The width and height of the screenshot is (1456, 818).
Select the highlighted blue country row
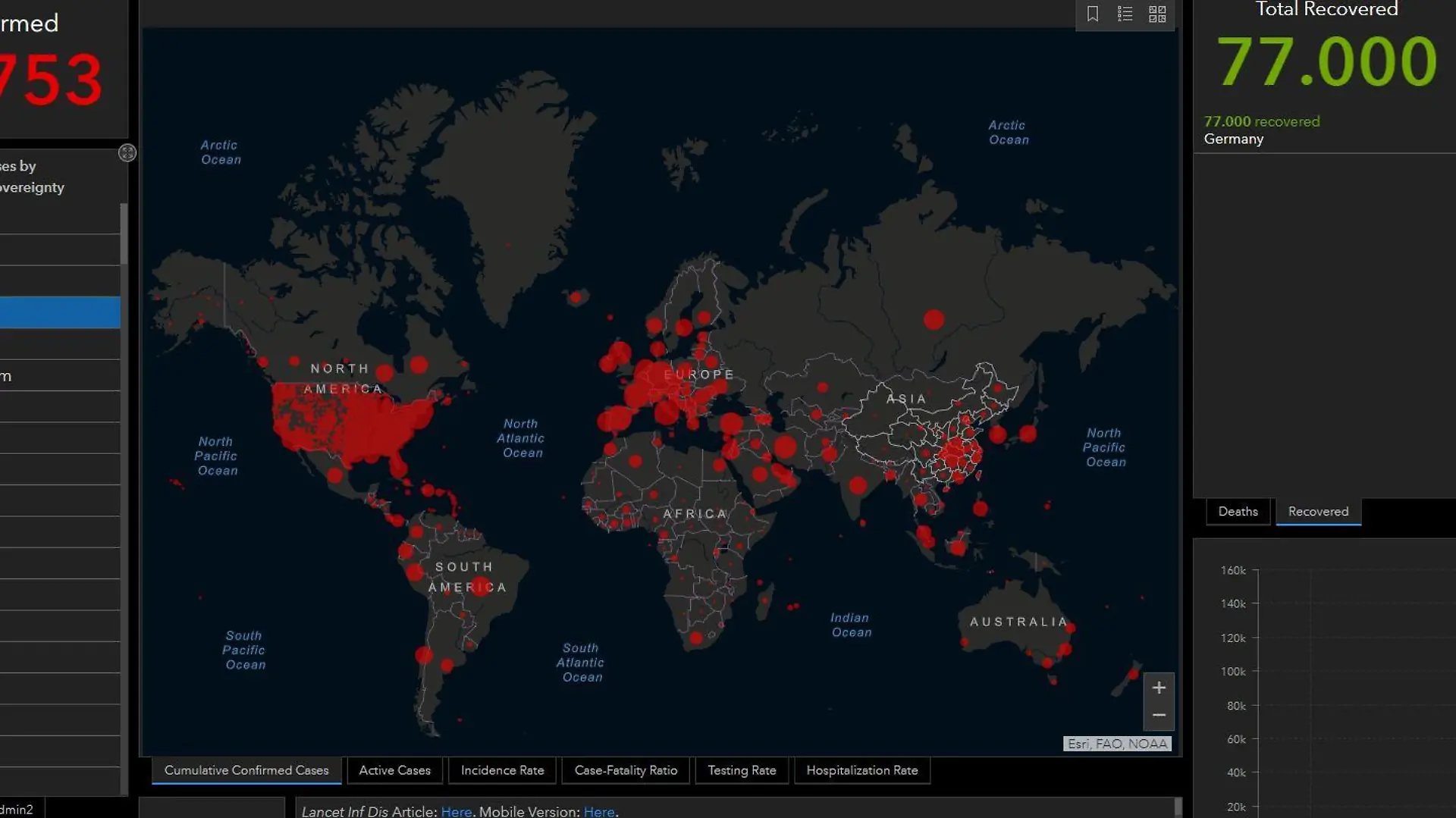click(x=60, y=312)
